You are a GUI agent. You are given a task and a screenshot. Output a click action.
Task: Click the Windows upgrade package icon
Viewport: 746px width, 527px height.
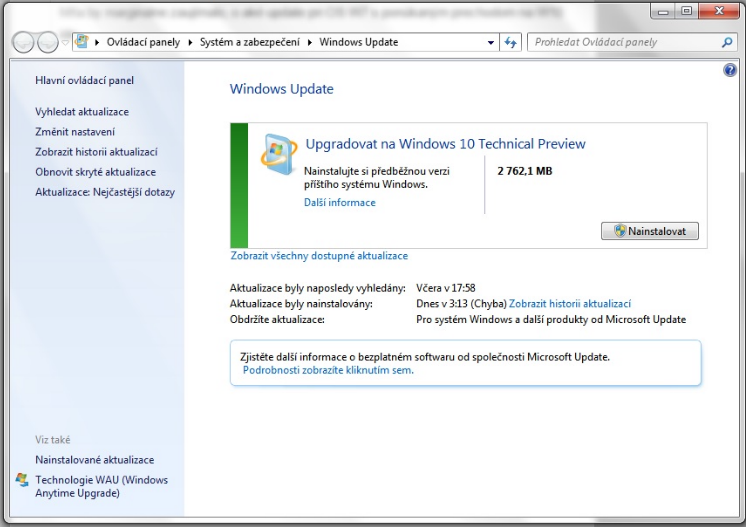pos(279,154)
